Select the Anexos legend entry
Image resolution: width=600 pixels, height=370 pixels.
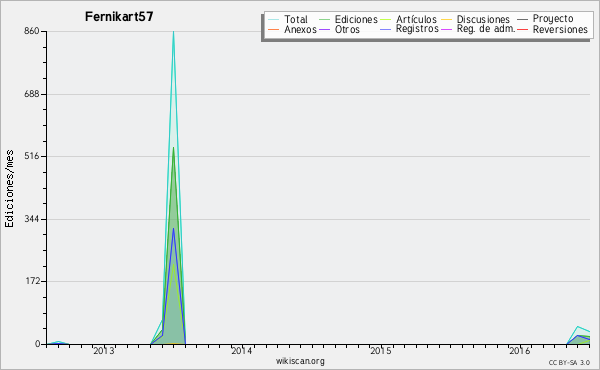292,29
